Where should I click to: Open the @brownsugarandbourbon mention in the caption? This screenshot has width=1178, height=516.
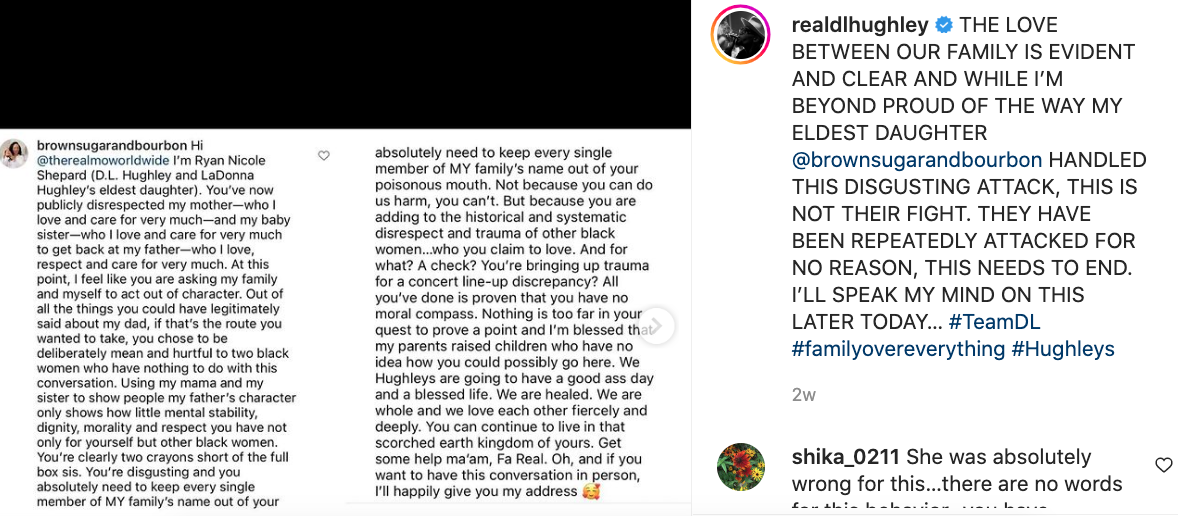[x=917, y=160]
